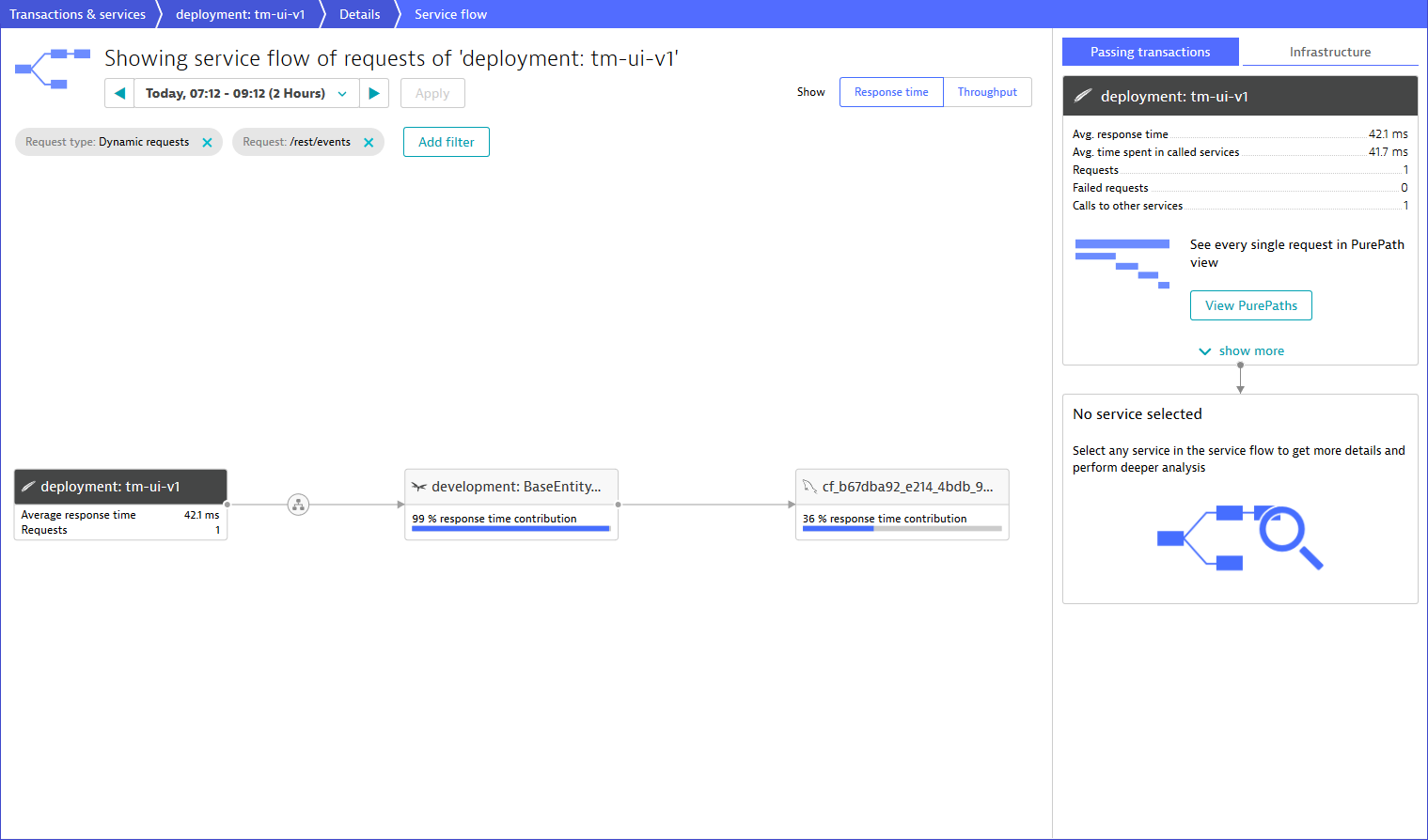The height and width of the screenshot is (840, 1428).
Task: Expand details with show more
Action: tap(1241, 350)
